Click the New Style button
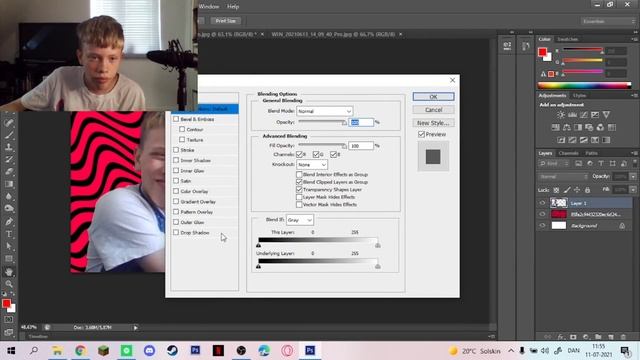 click(433, 123)
